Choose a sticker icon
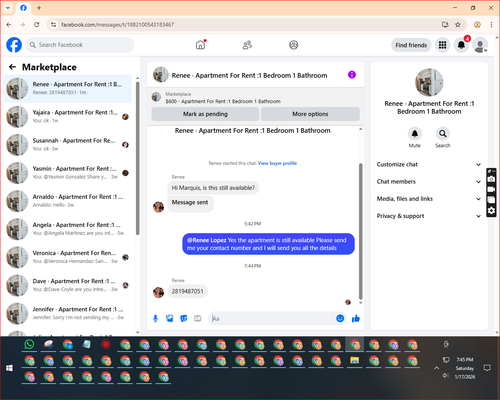500x400 pixels. pos(184,319)
